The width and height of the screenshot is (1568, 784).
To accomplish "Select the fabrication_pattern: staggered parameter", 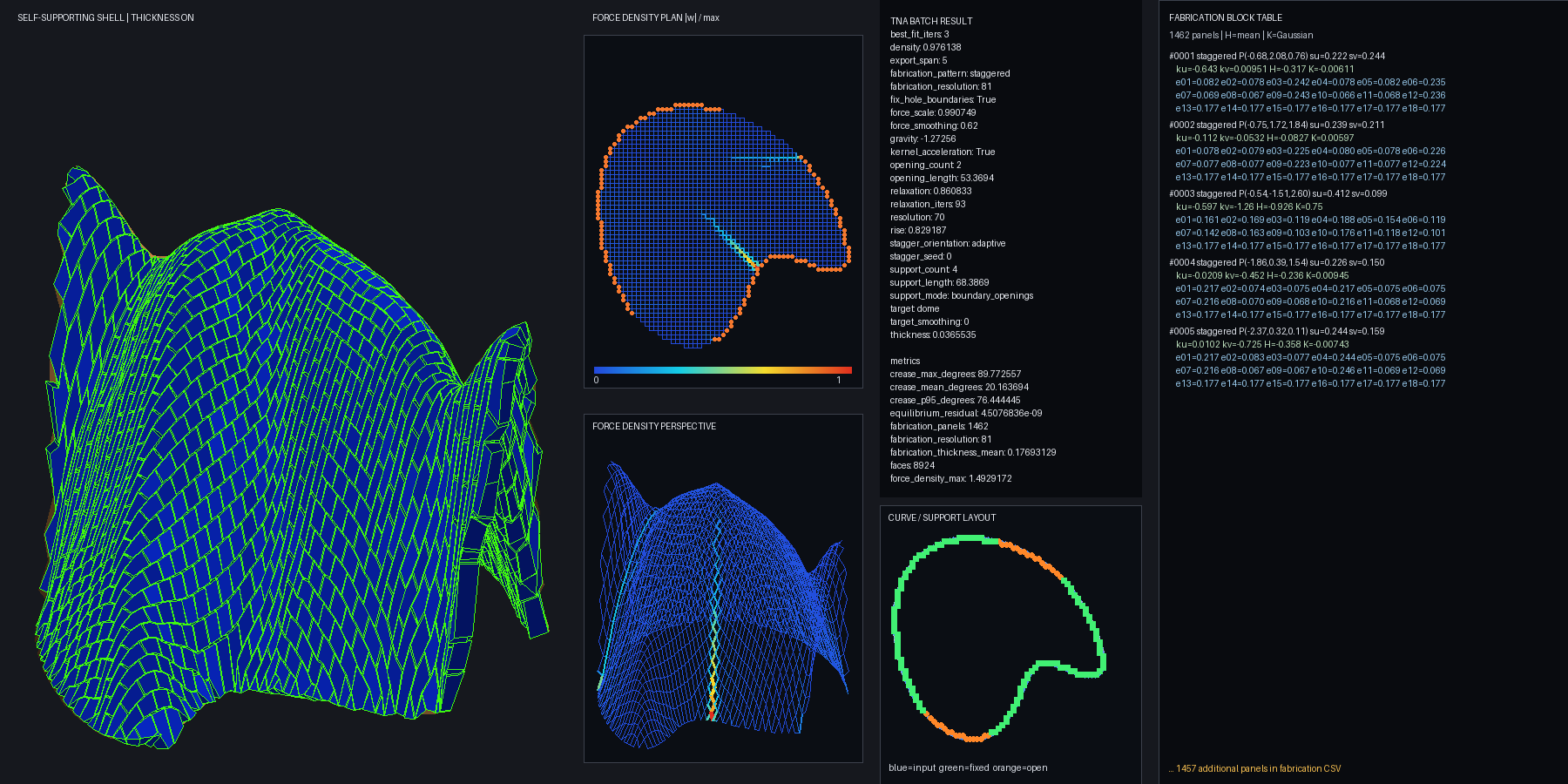I will (x=950, y=73).
